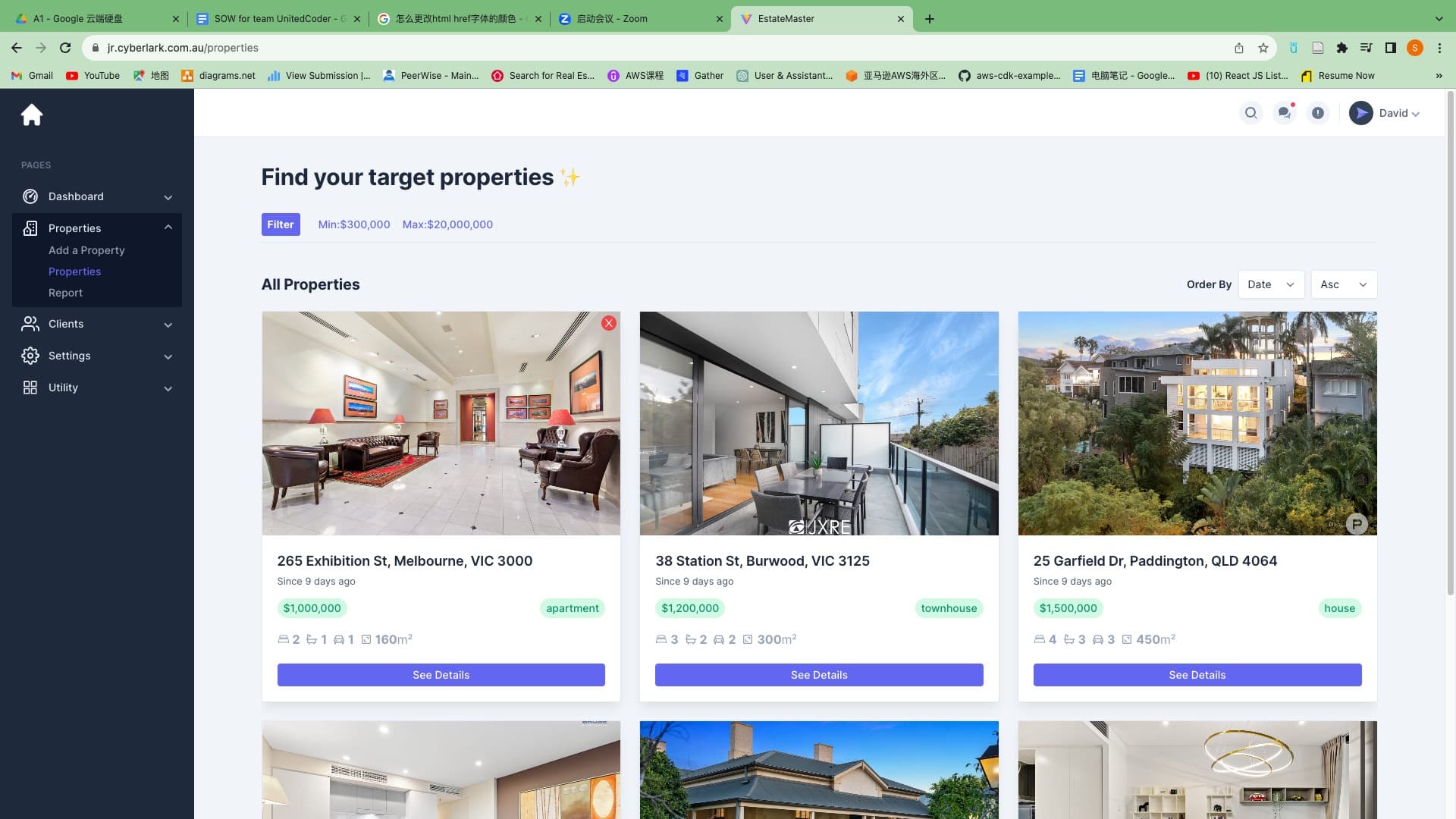Click the Clients icon in the sidebar
Viewport: 1456px width, 819px height.
tap(30, 324)
